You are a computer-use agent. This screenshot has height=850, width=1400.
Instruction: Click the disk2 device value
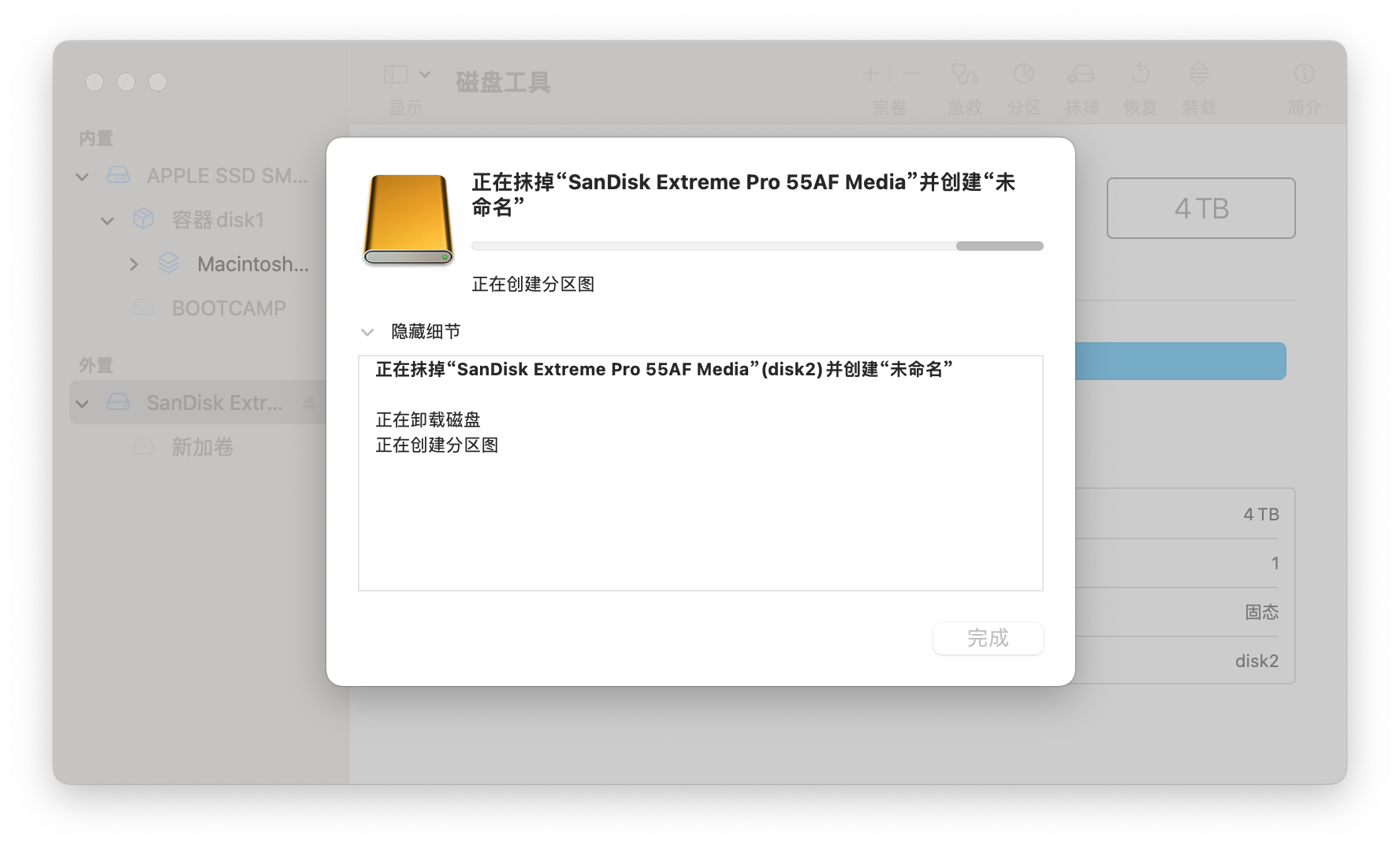pos(1257,661)
